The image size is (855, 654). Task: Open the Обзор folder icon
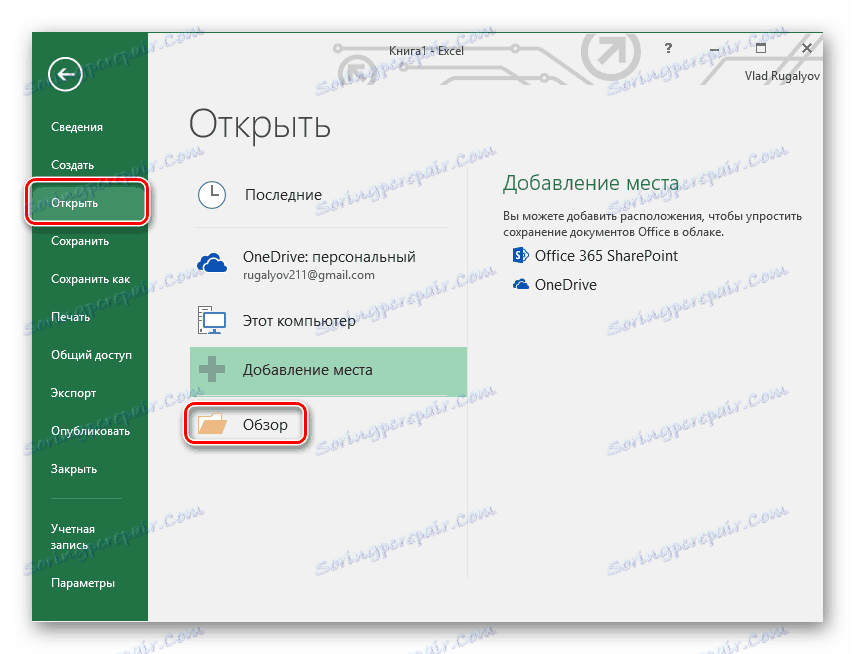click(211, 424)
